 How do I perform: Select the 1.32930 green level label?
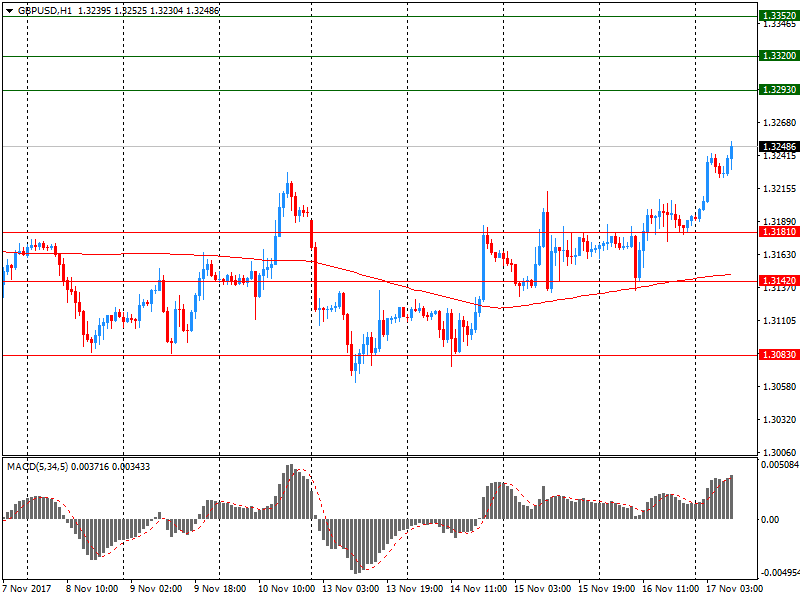click(778, 90)
